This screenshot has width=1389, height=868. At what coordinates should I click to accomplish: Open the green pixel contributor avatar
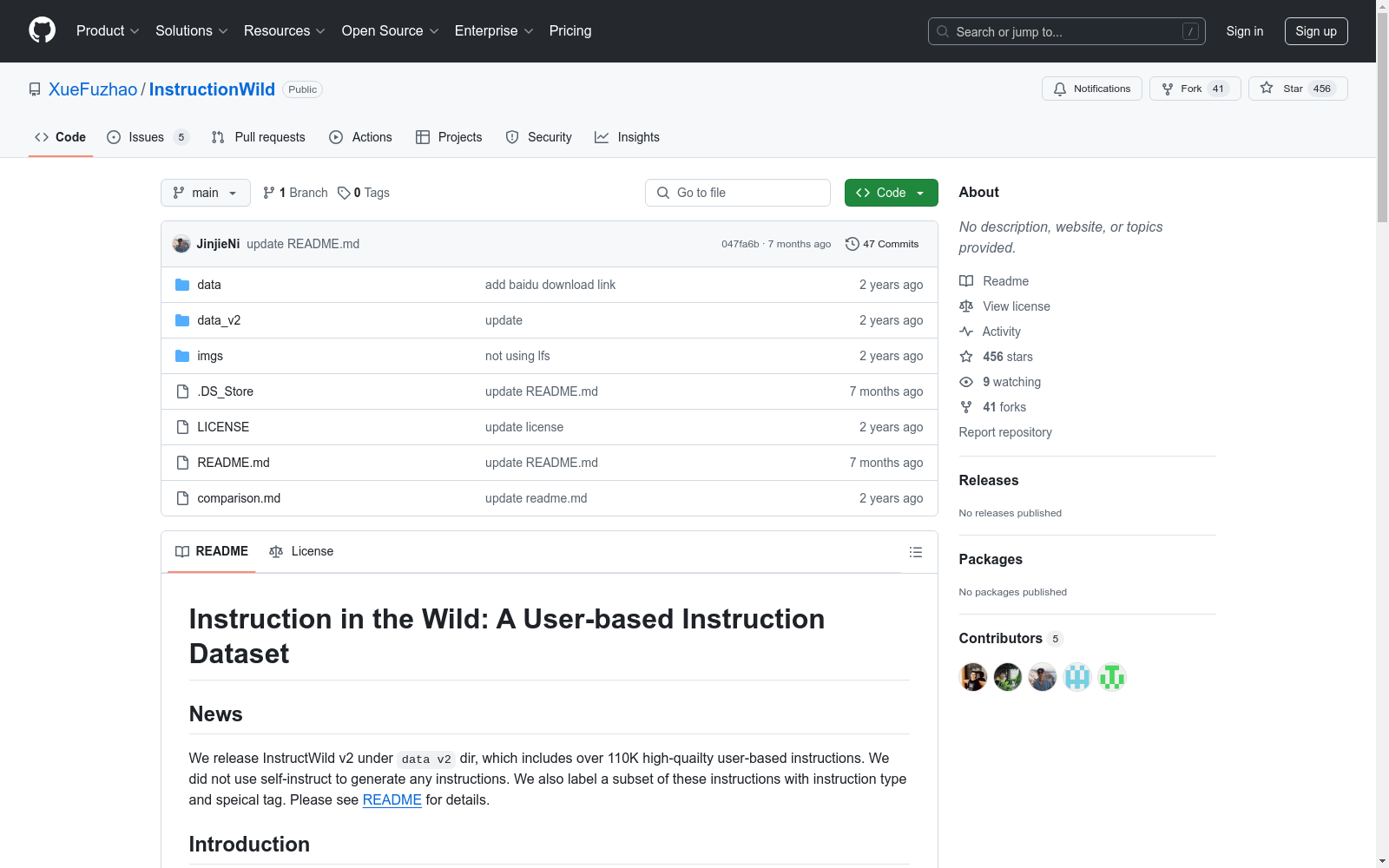click(1112, 677)
